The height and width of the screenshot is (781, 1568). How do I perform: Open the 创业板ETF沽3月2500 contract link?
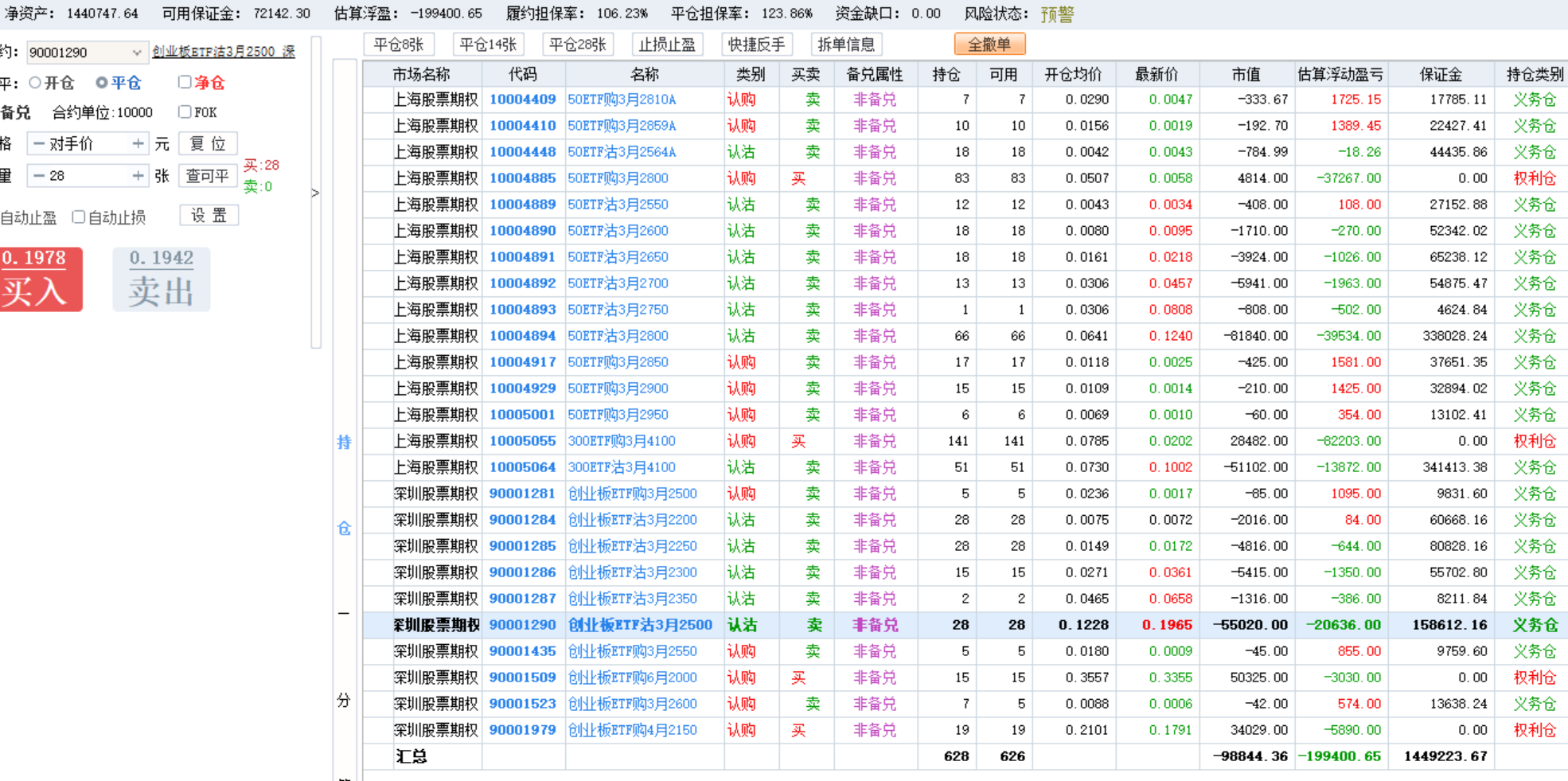pyautogui.click(x=224, y=52)
